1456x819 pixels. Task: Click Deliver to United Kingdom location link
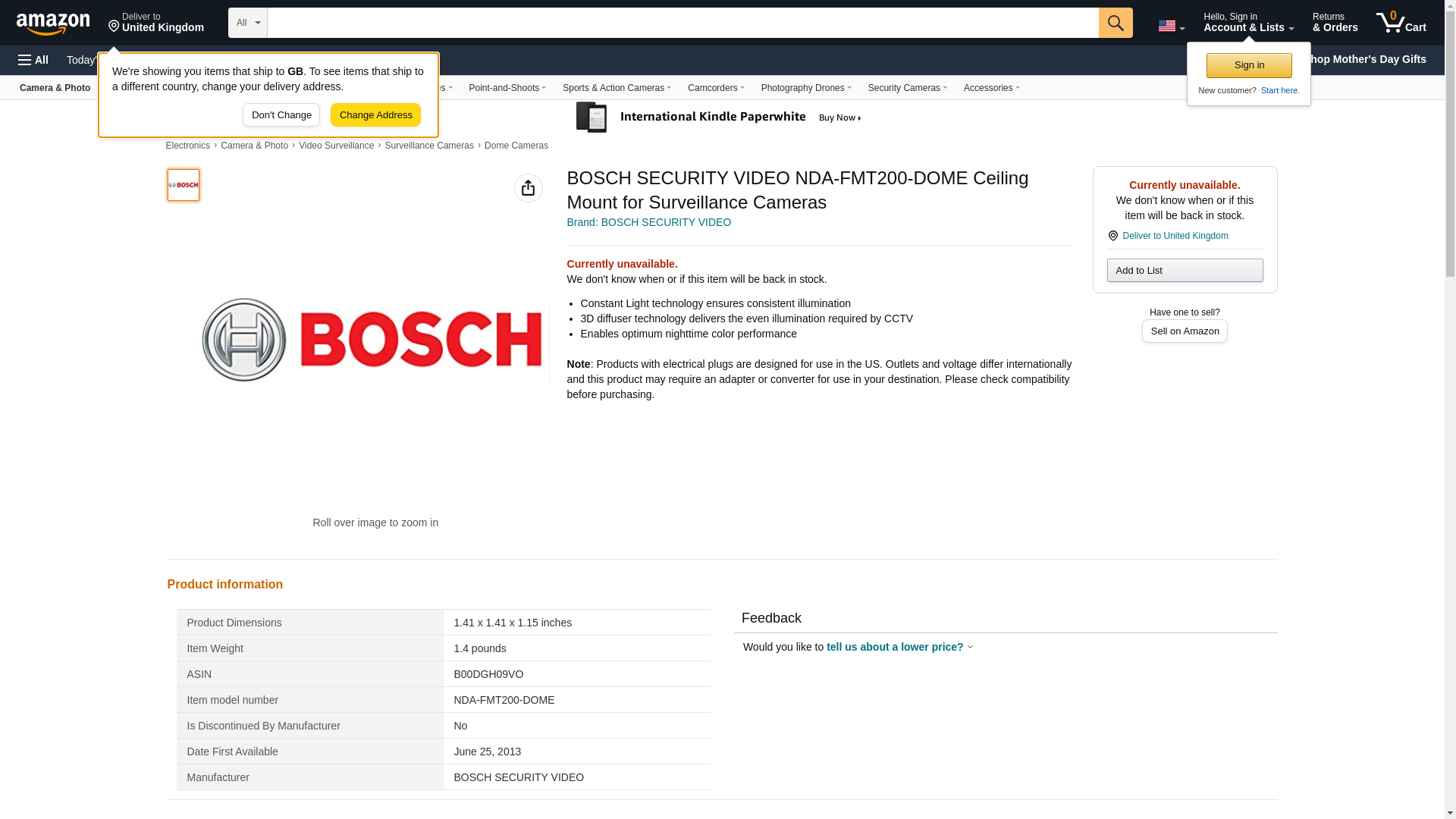[x=1174, y=236]
